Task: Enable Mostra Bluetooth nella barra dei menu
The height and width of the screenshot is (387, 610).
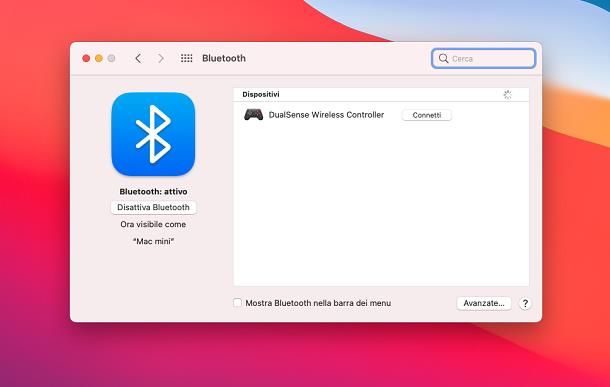Action: (x=237, y=303)
